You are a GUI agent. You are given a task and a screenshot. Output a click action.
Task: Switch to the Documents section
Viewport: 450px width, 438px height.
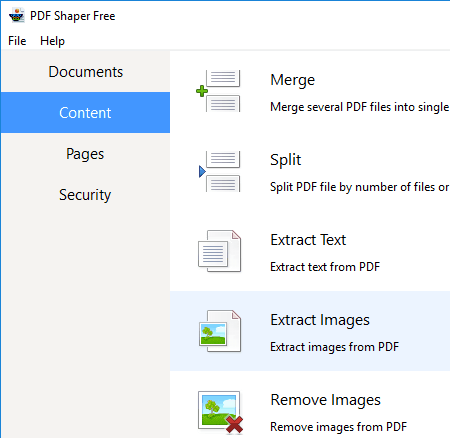(86, 72)
